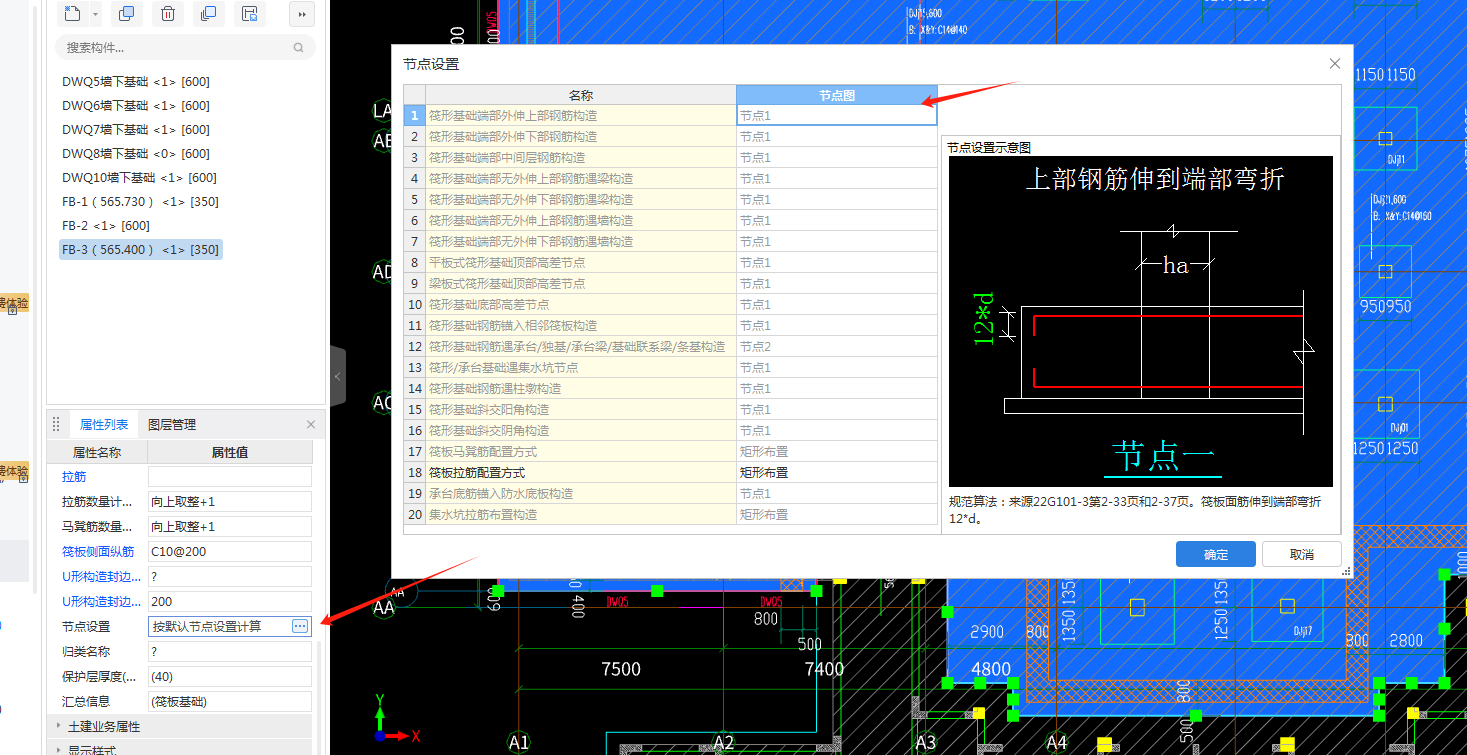Select row 8 平板式筏形基础顶部高差节点
Image resolution: width=1467 pixels, height=755 pixels.
pyautogui.click(x=581, y=263)
